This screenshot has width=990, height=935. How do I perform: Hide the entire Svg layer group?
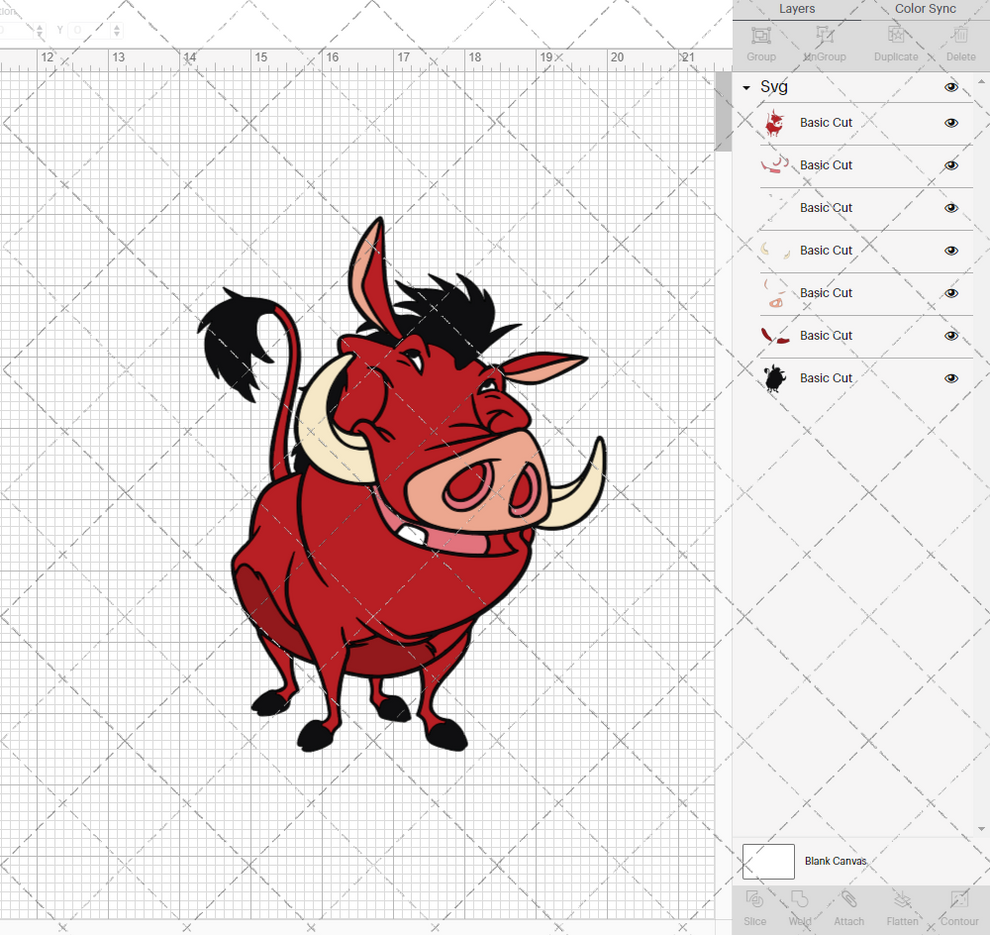pos(951,87)
